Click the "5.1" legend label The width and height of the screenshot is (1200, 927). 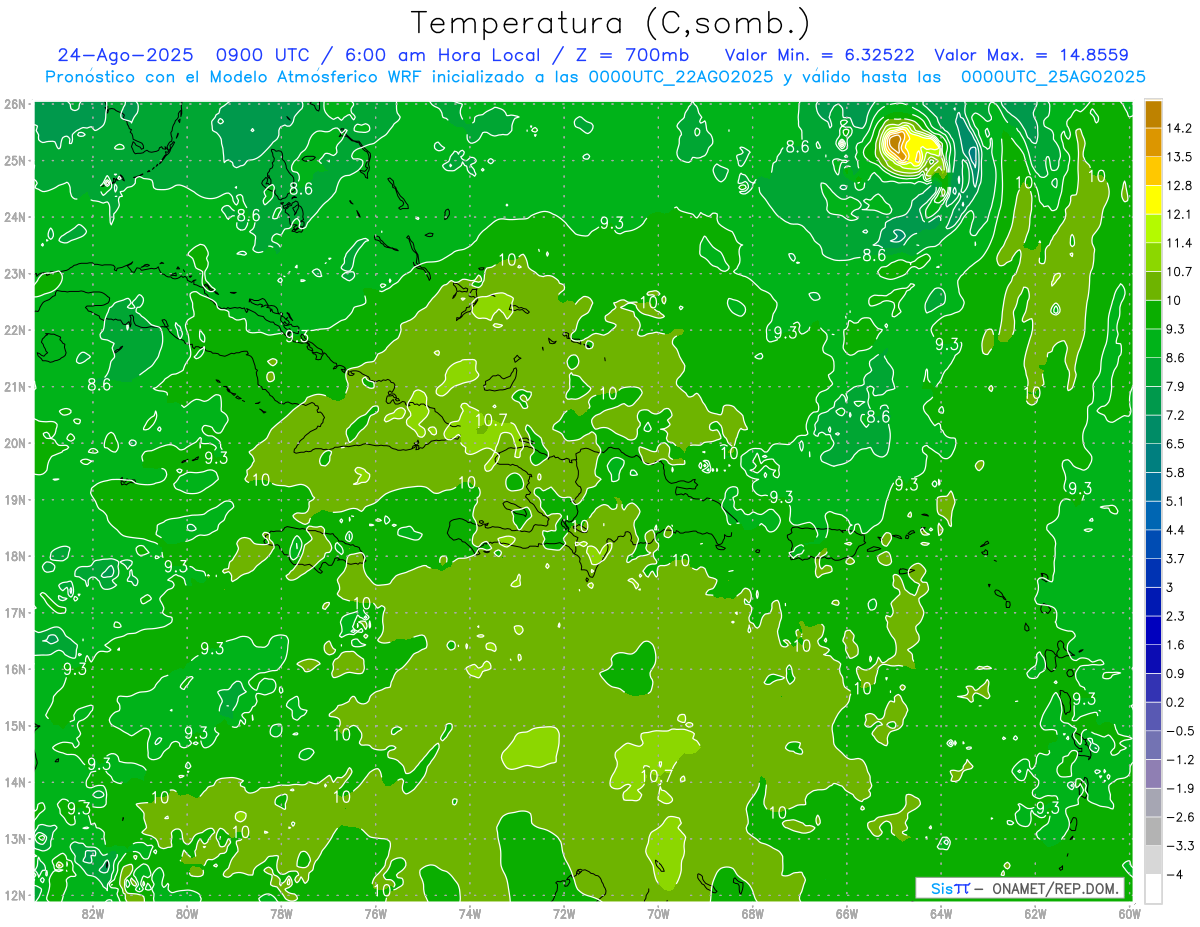click(1175, 501)
